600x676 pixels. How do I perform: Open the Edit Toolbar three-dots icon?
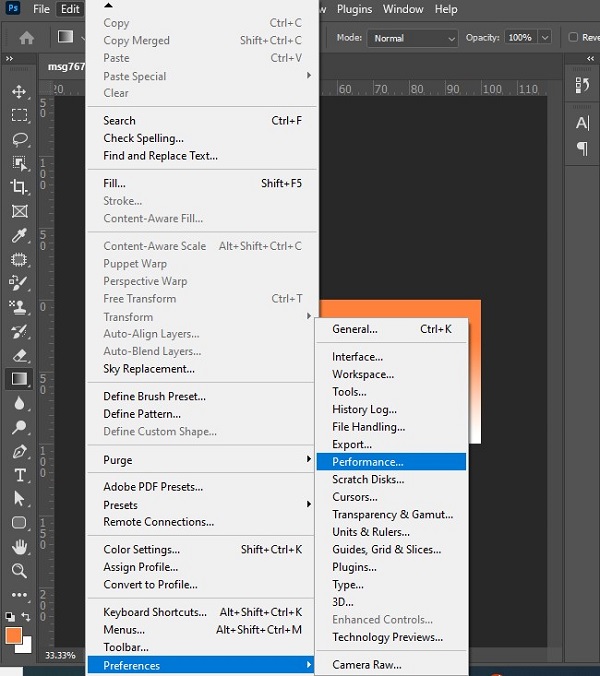tap(19, 595)
